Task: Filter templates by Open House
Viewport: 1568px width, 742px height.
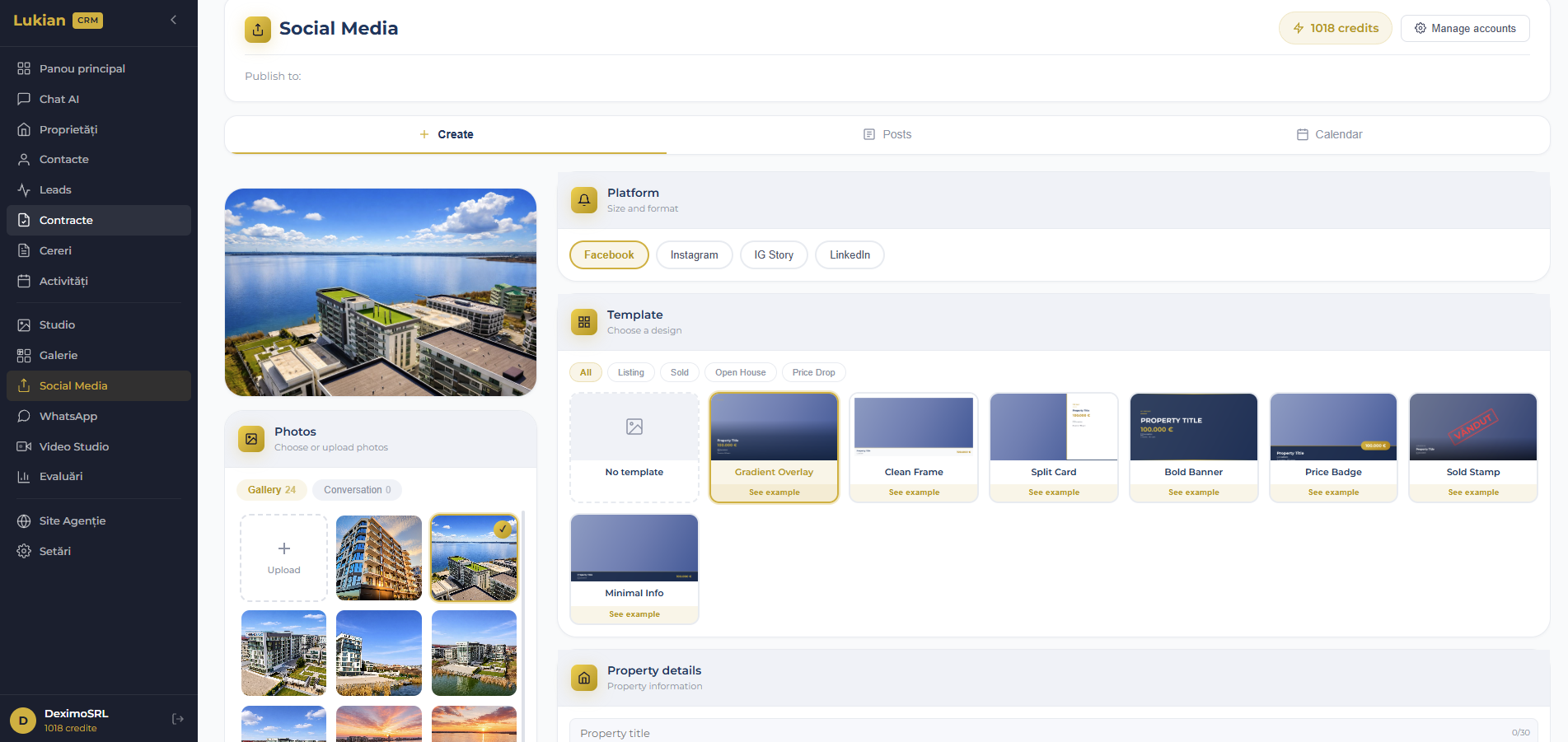Action: pyautogui.click(x=740, y=372)
